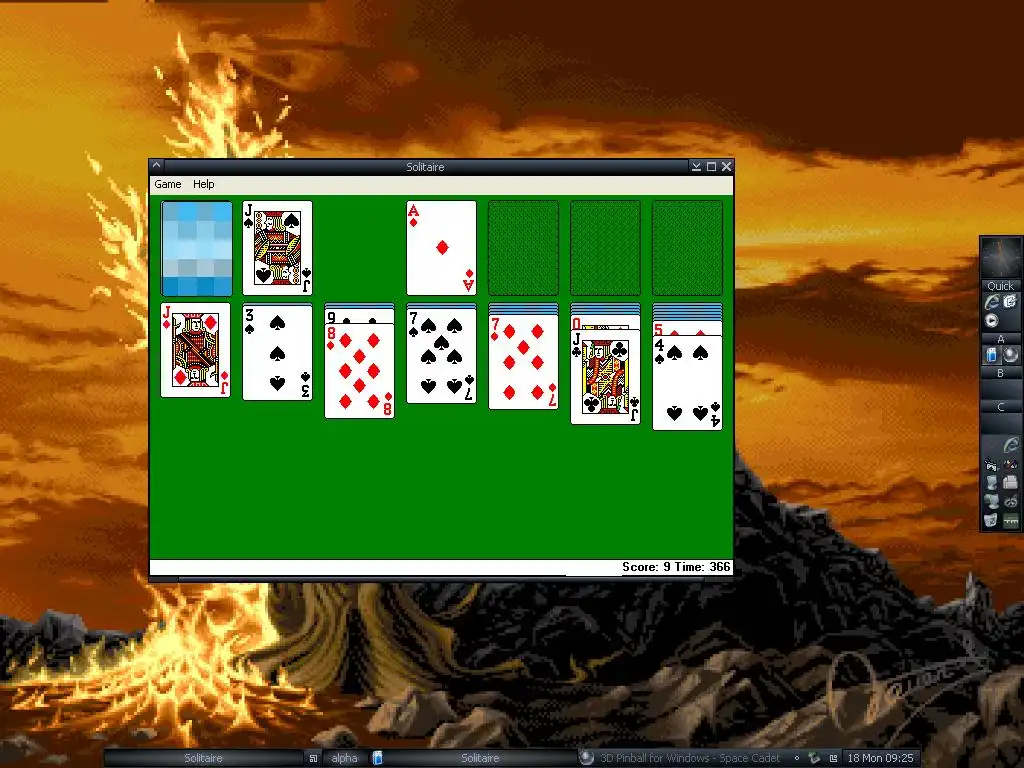This screenshot has width=1024, height=768.
Task: Switch to first Solitaire taskbar button
Action: pos(203,758)
